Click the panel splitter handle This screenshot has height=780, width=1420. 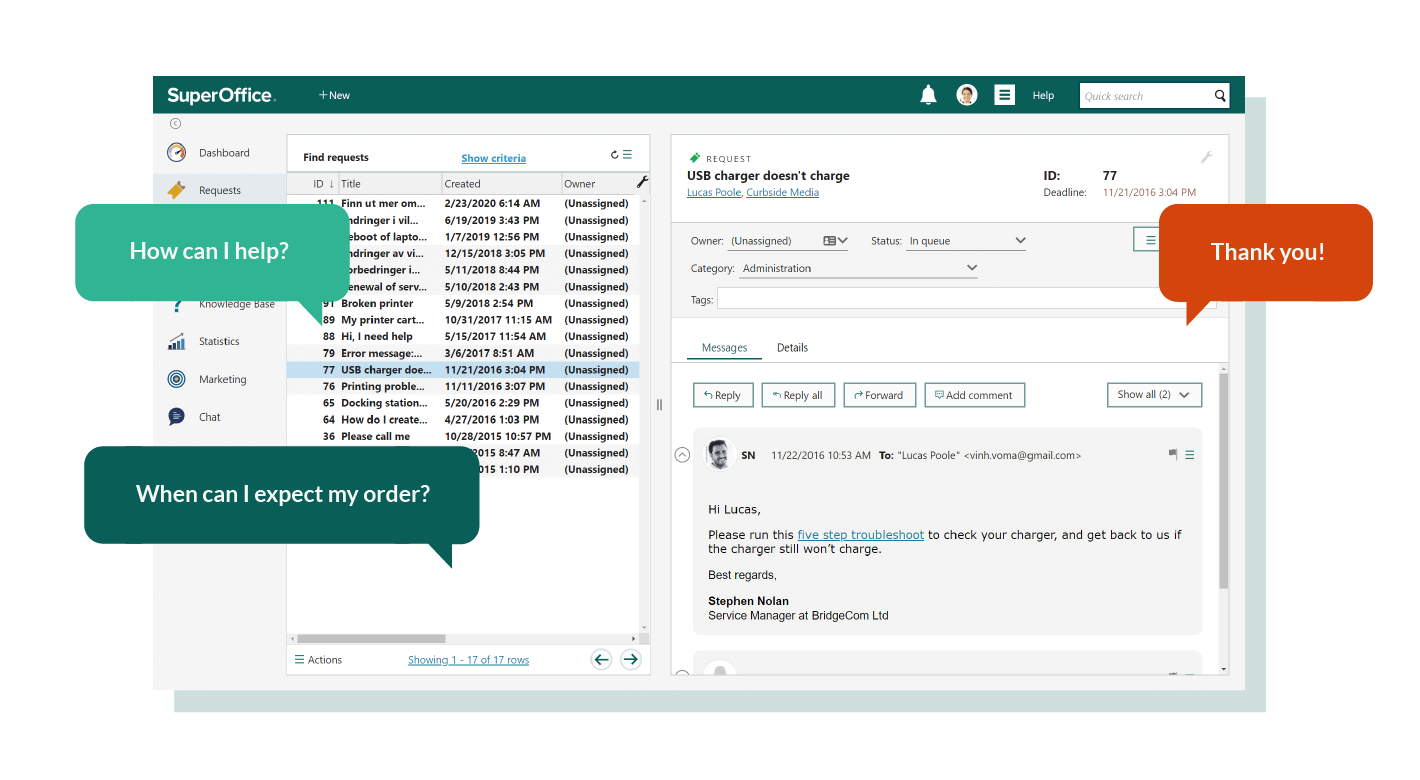659,404
